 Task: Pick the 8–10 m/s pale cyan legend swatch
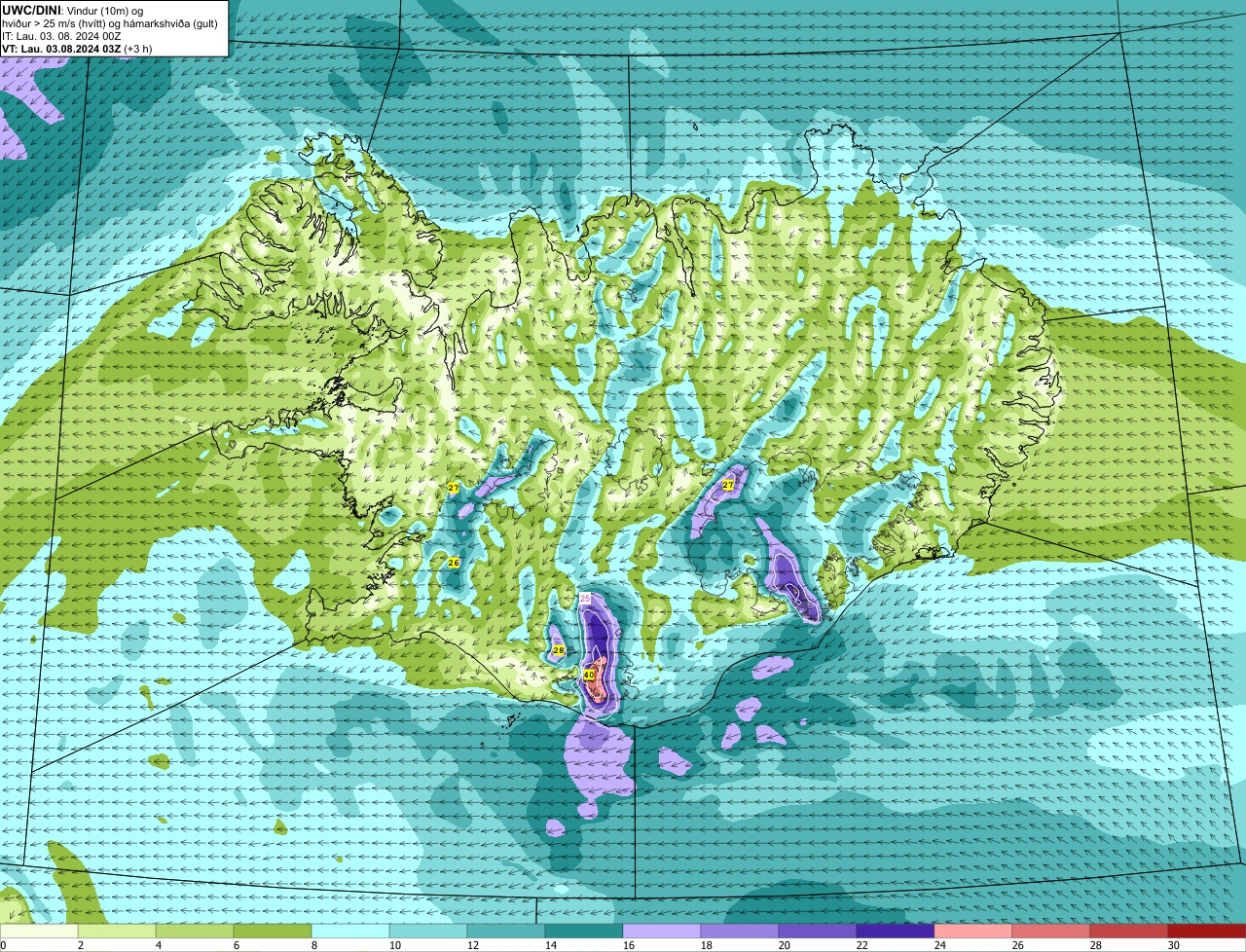point(350,931)
